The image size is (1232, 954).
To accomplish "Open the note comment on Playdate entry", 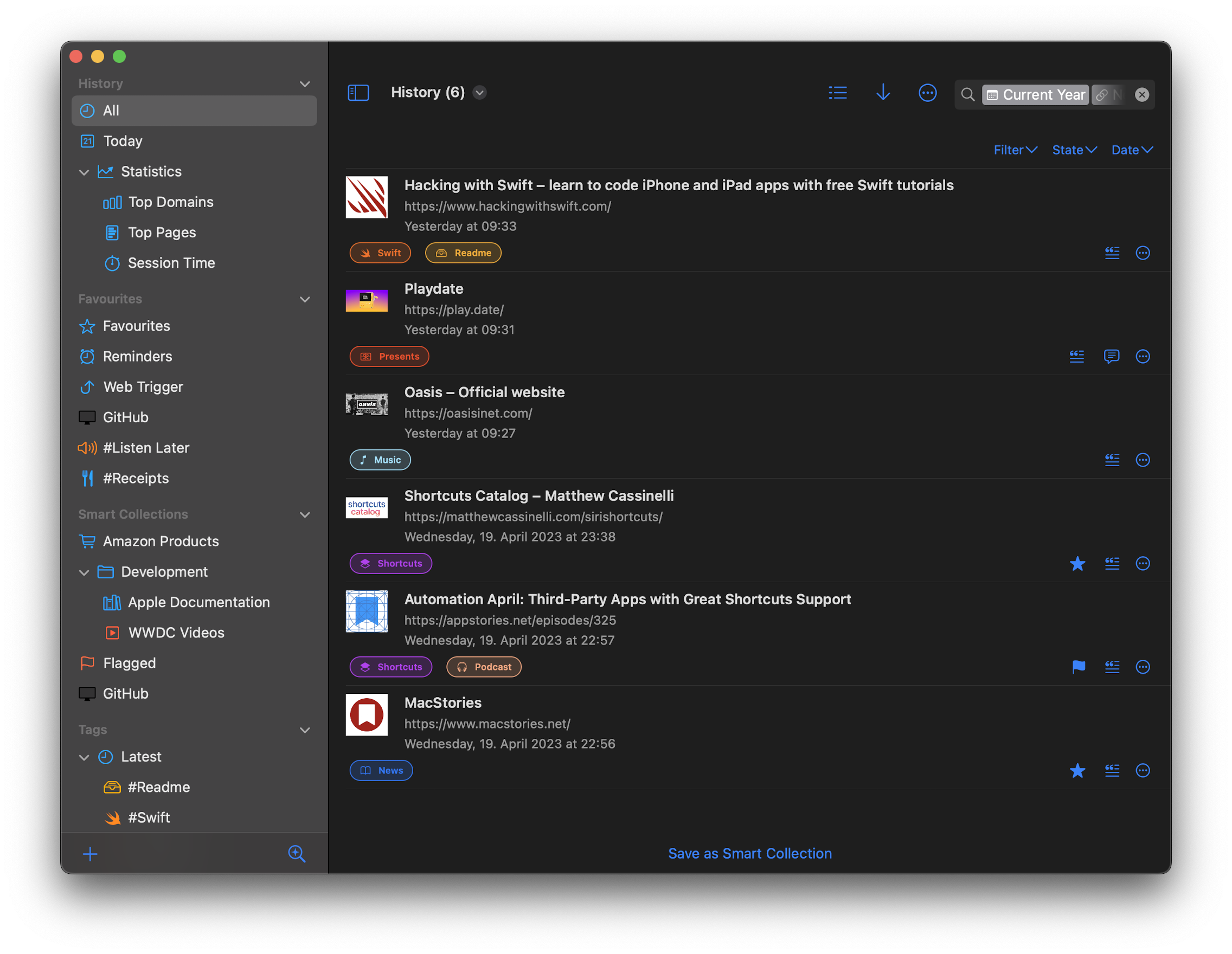I will click(1111, 356).
